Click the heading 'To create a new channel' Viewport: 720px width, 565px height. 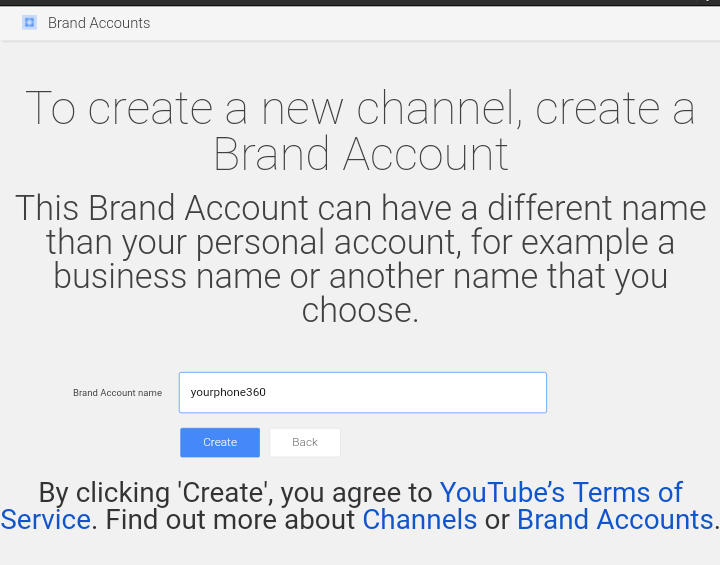[360, 130]
